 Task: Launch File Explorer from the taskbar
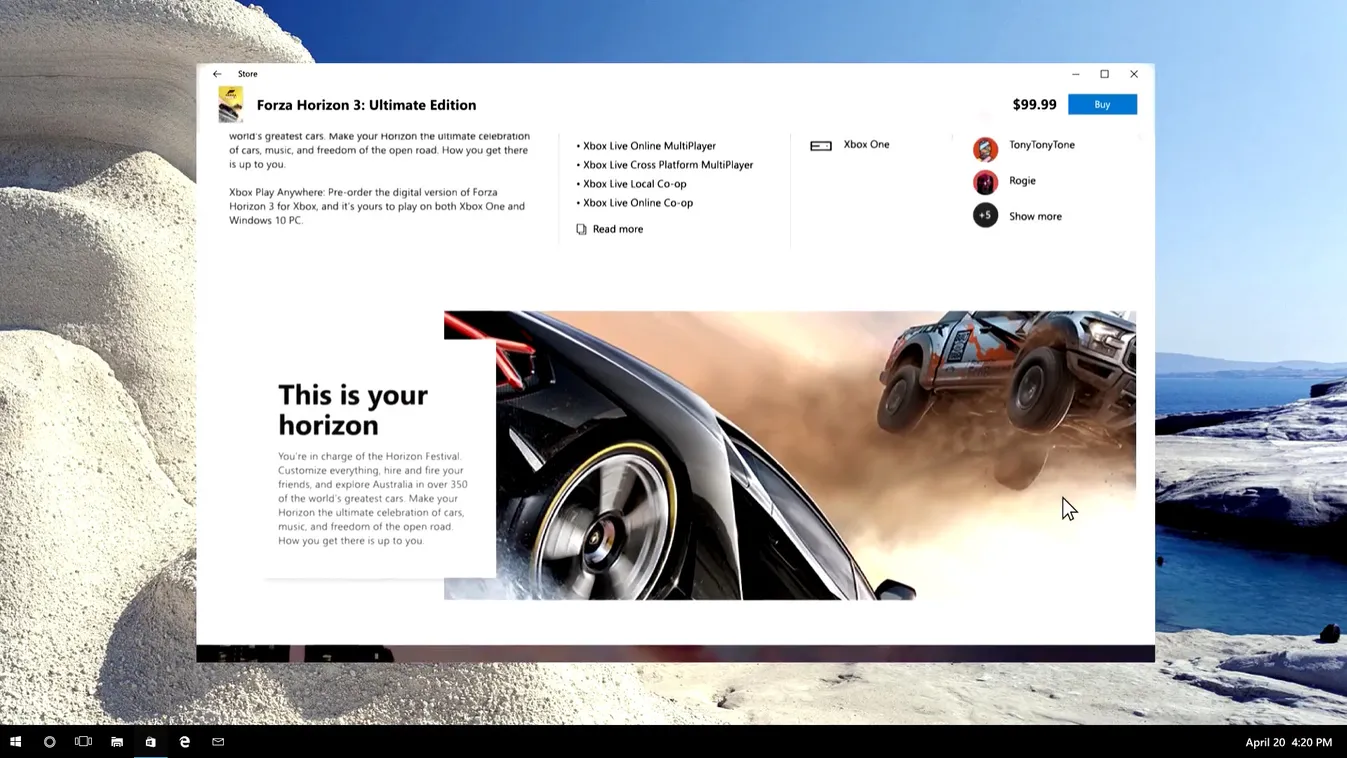coord(117,742)
